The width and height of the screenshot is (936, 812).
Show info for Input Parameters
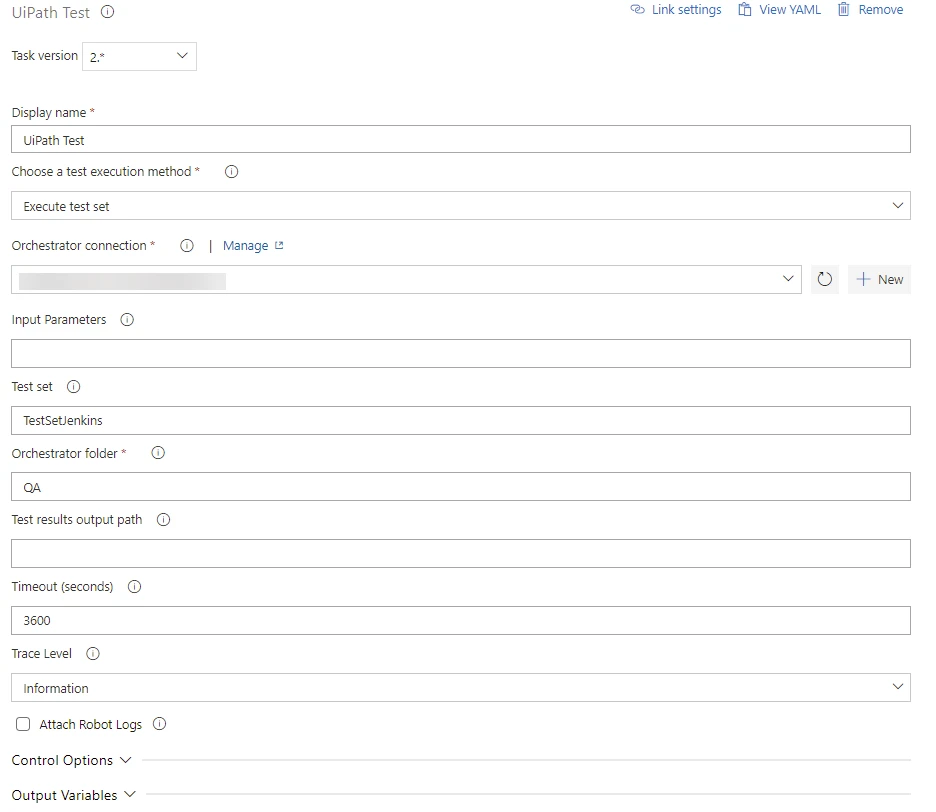pos(127,320)
